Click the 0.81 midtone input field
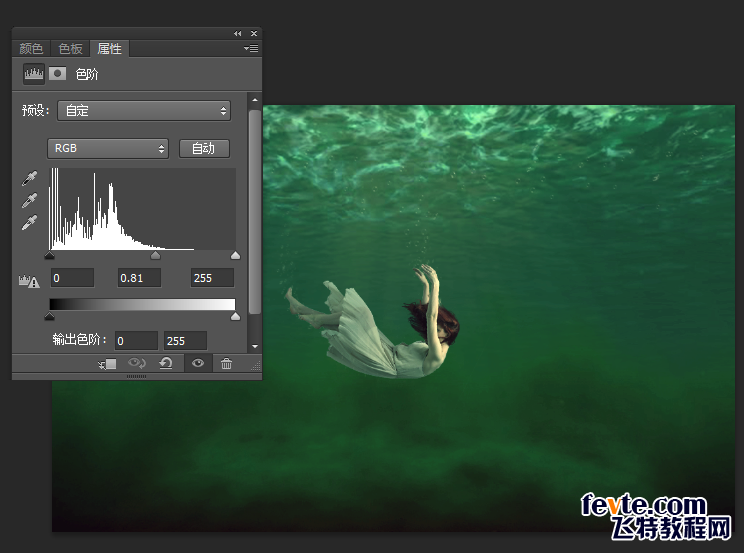 (140, 278)
